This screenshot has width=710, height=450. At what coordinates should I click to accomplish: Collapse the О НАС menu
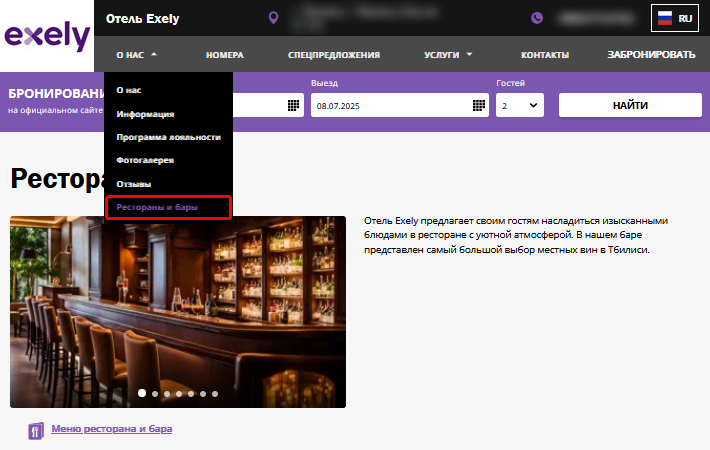tap(136, 55)
